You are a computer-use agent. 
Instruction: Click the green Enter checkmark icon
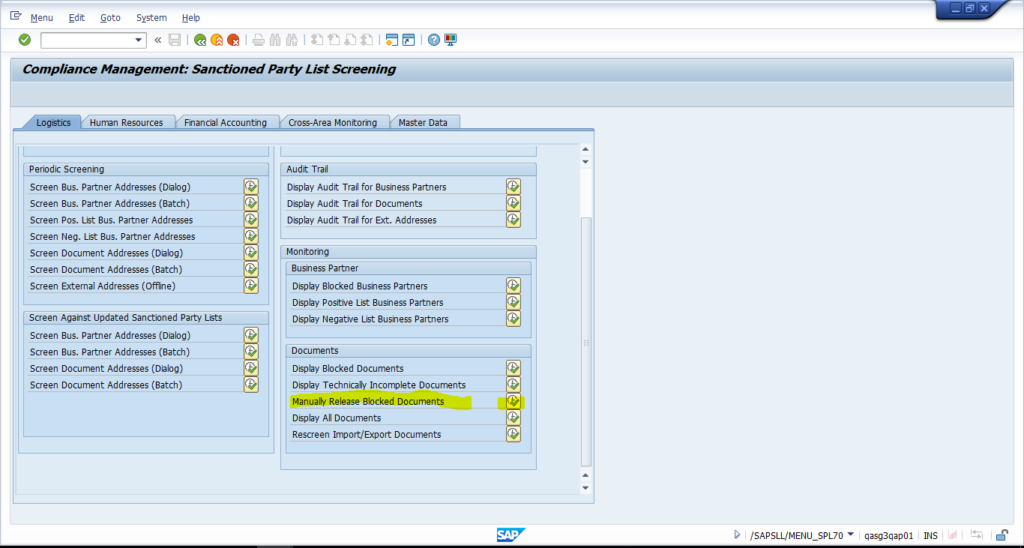pos(25,40)
